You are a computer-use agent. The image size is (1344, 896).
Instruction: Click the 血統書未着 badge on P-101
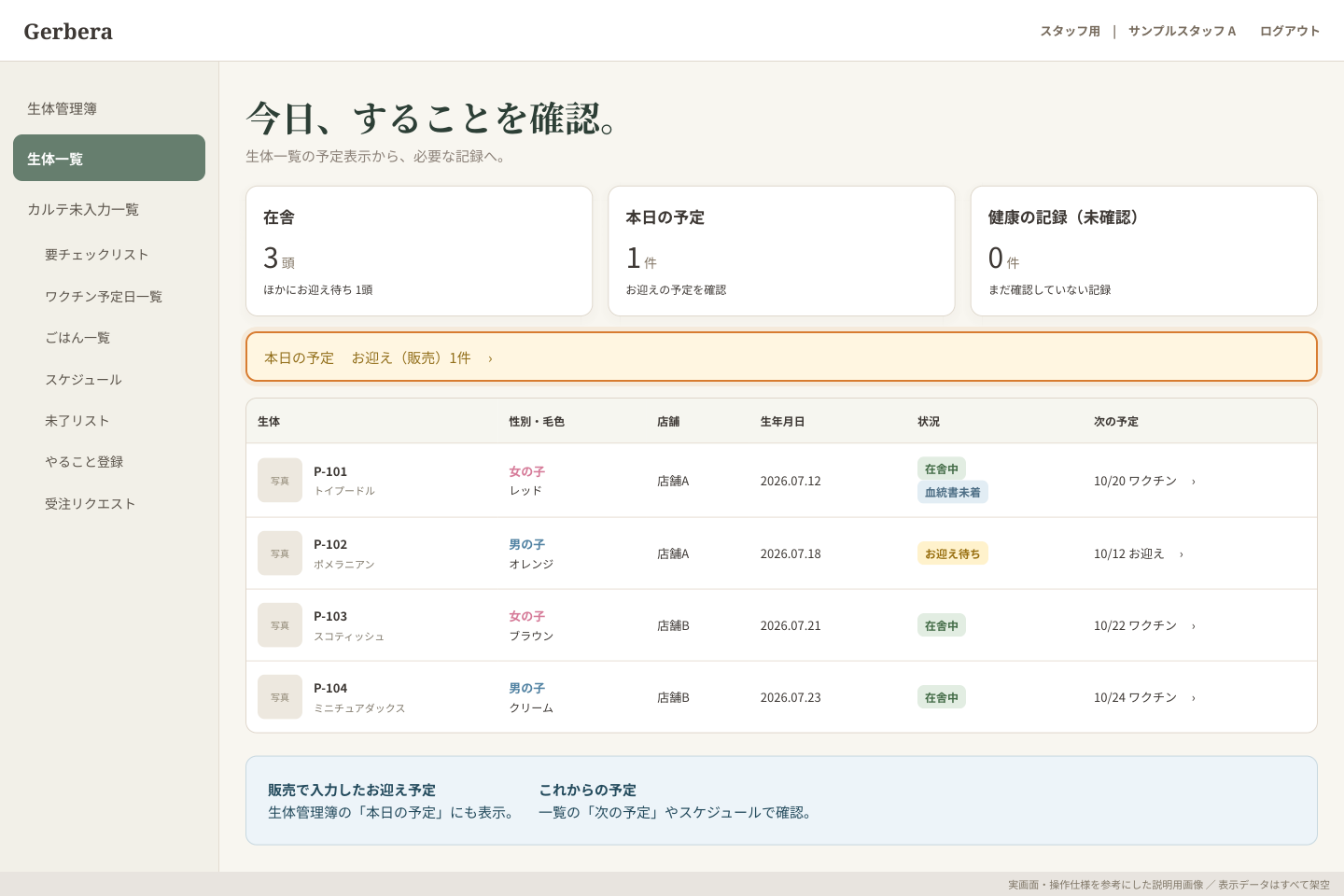click(952, 492)
